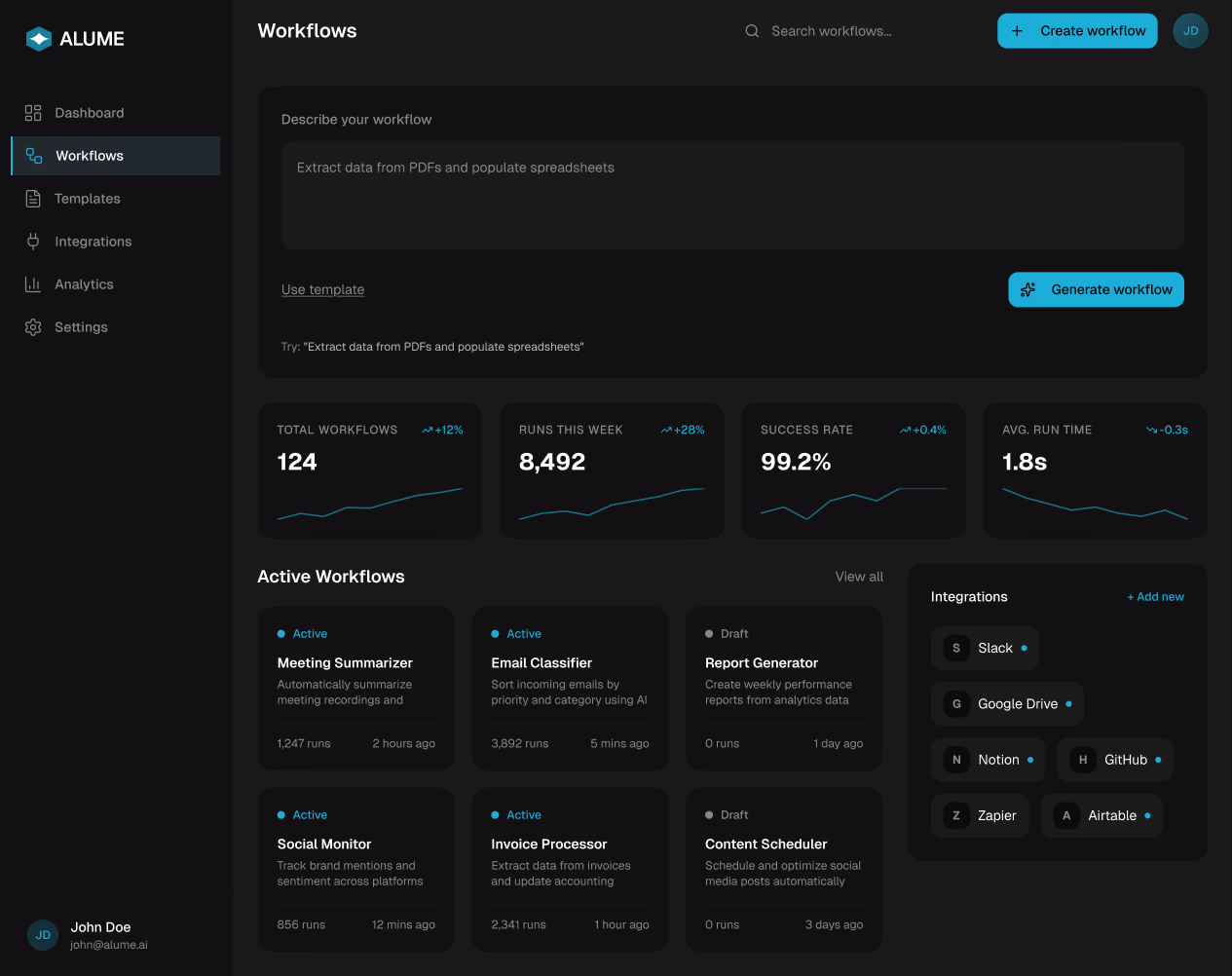The width and height of the screenshot is (1232, 976).
Task: Click the Success Rate sparkline chart
Action: 853,504
